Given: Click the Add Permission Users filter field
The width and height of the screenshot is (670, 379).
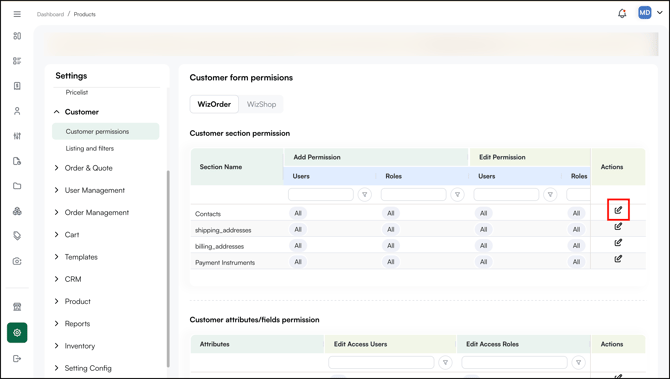Looking at the screenshot, I should 321,194.
